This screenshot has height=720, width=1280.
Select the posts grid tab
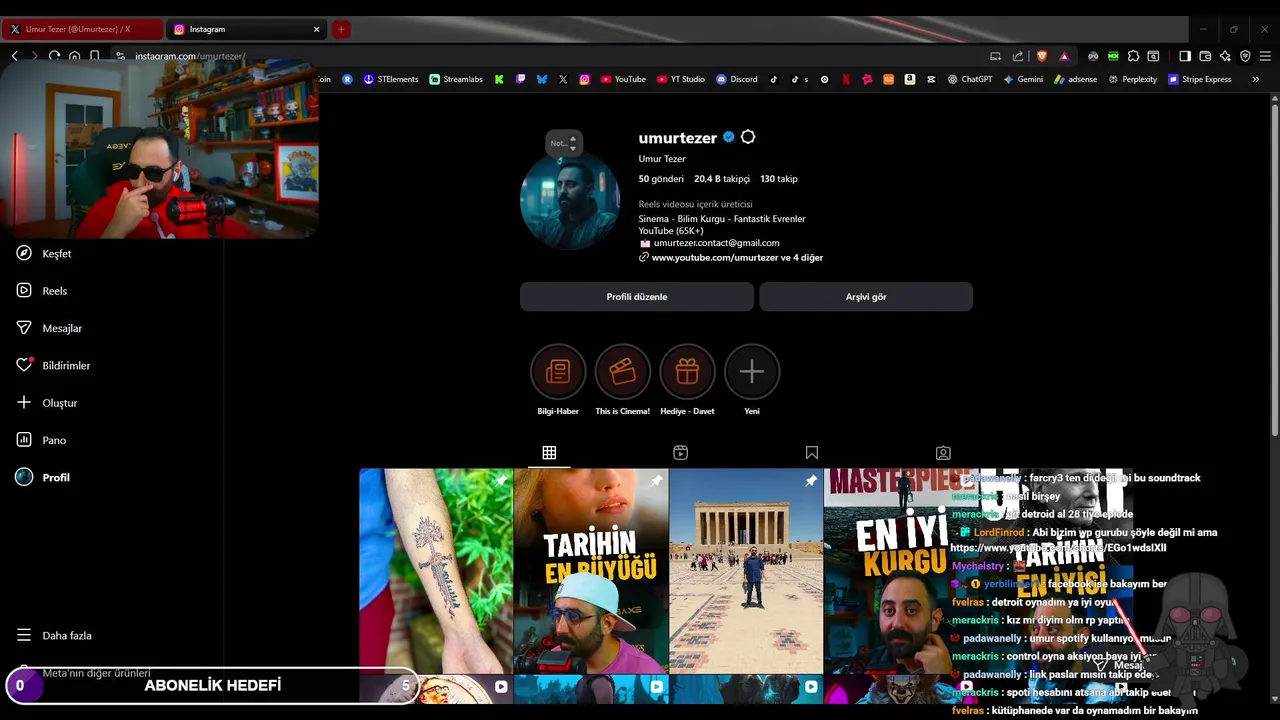click(549, 453)
